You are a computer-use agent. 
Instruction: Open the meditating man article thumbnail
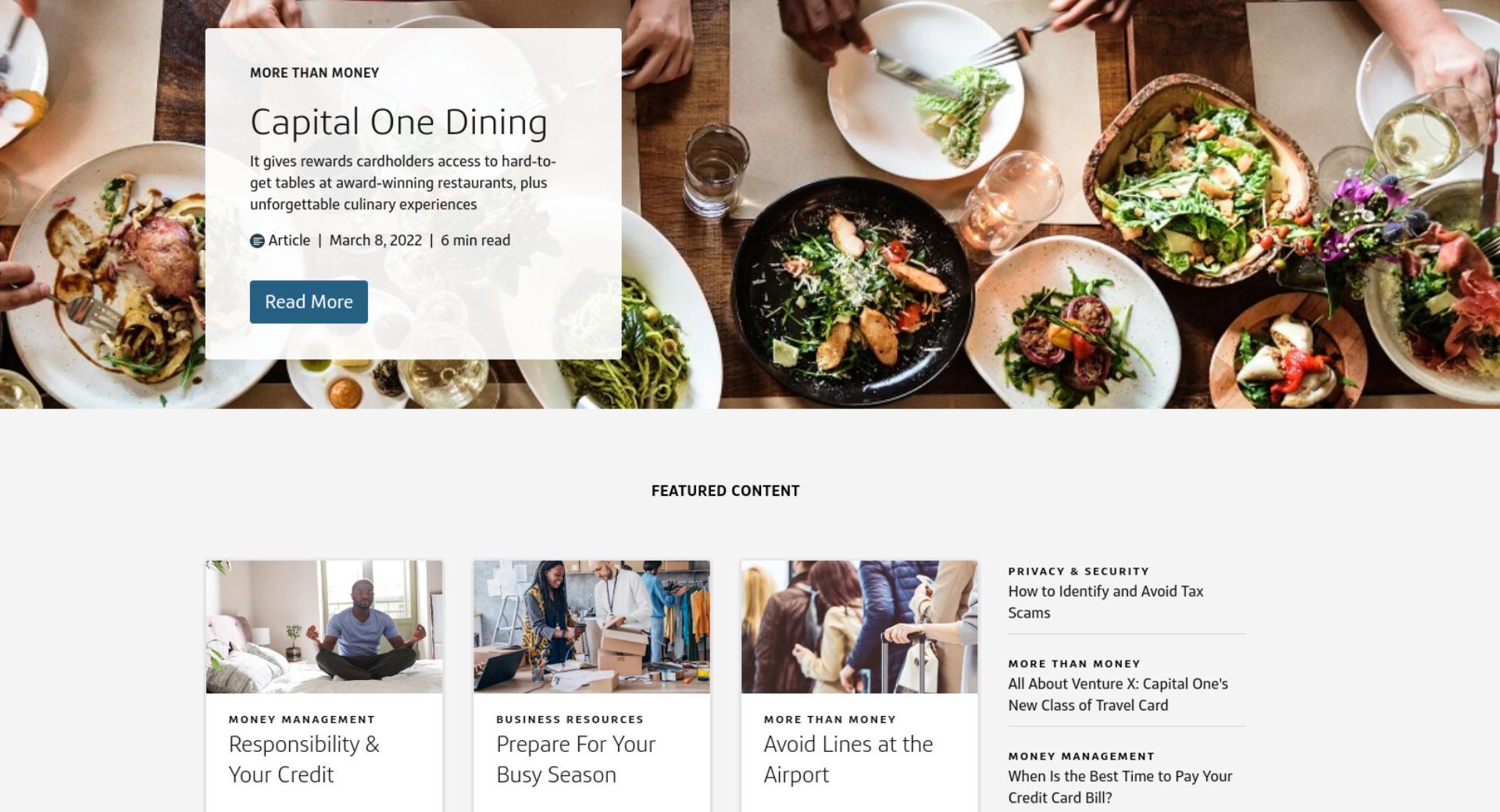coord(324,626)
